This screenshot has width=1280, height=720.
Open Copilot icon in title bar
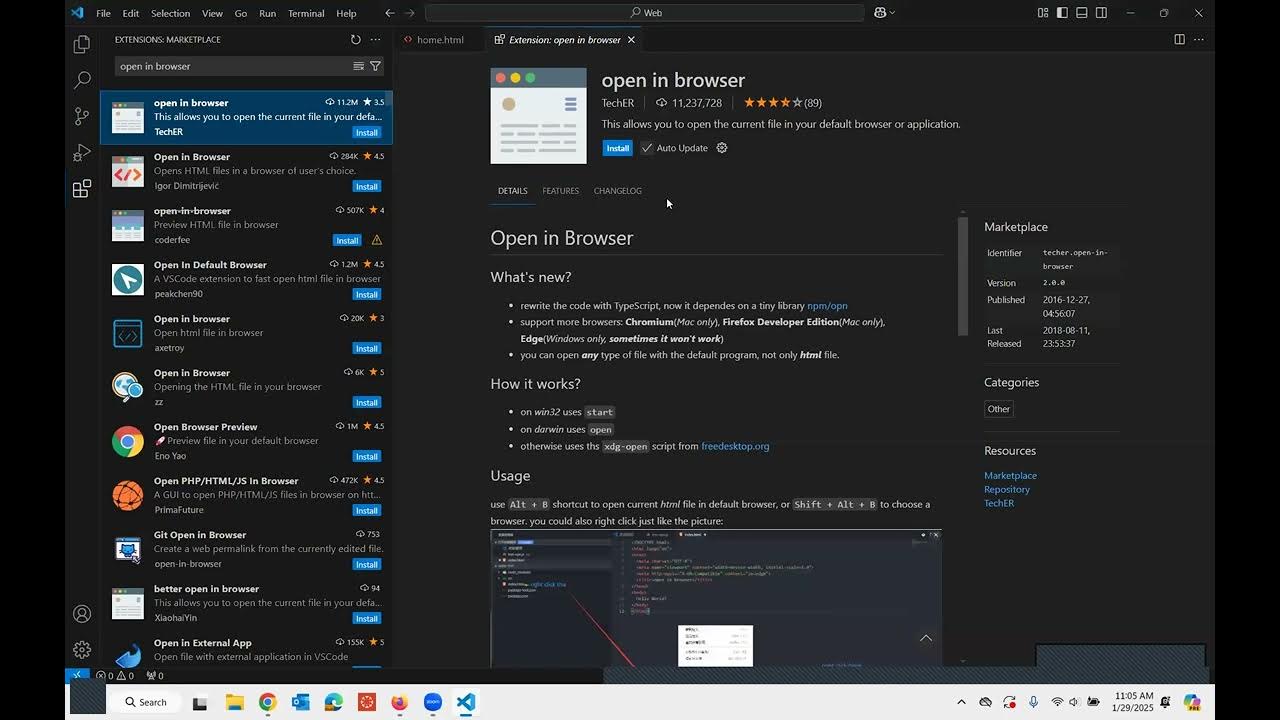click(881, 13)
